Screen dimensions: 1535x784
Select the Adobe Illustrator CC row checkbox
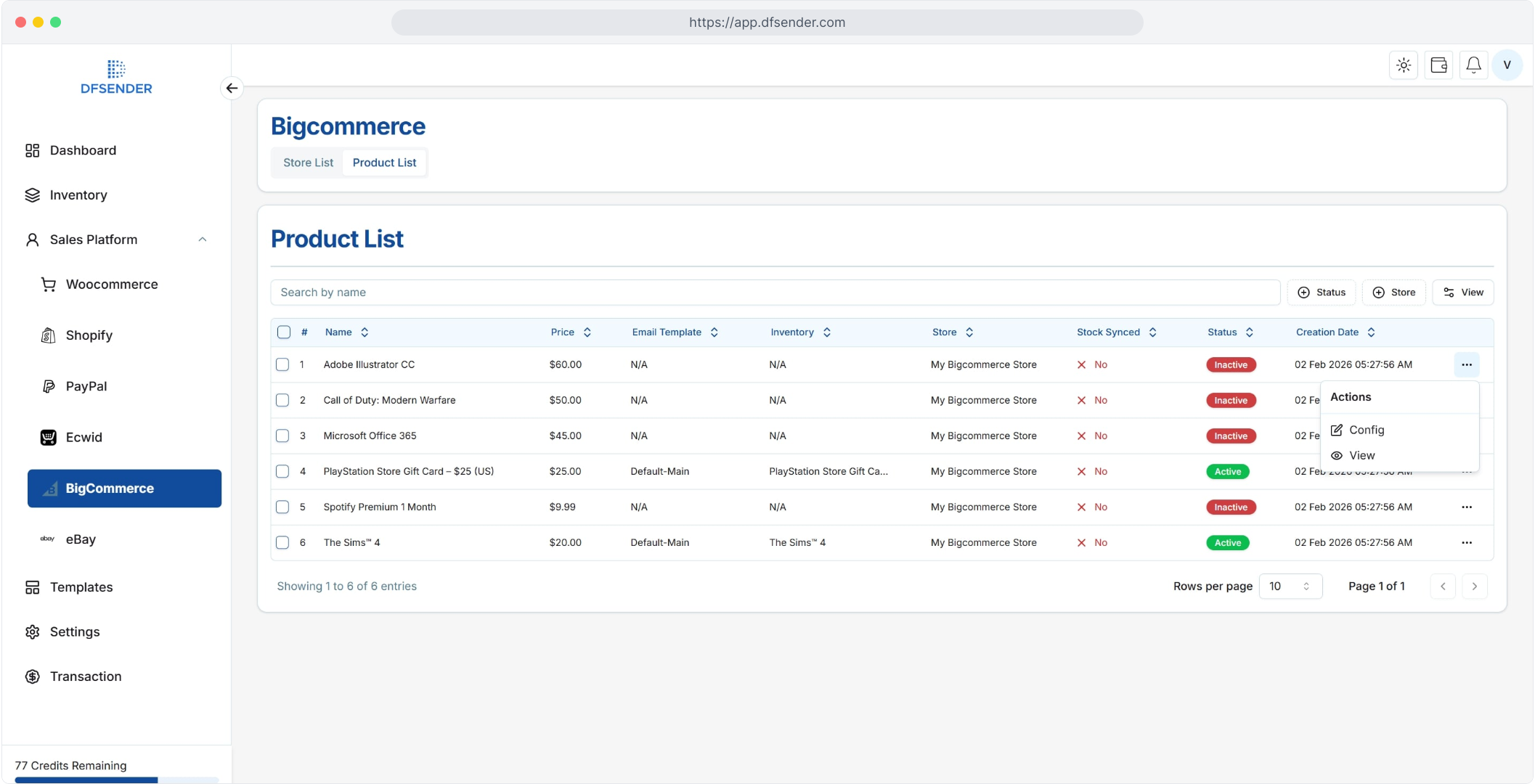coord(282,364)
